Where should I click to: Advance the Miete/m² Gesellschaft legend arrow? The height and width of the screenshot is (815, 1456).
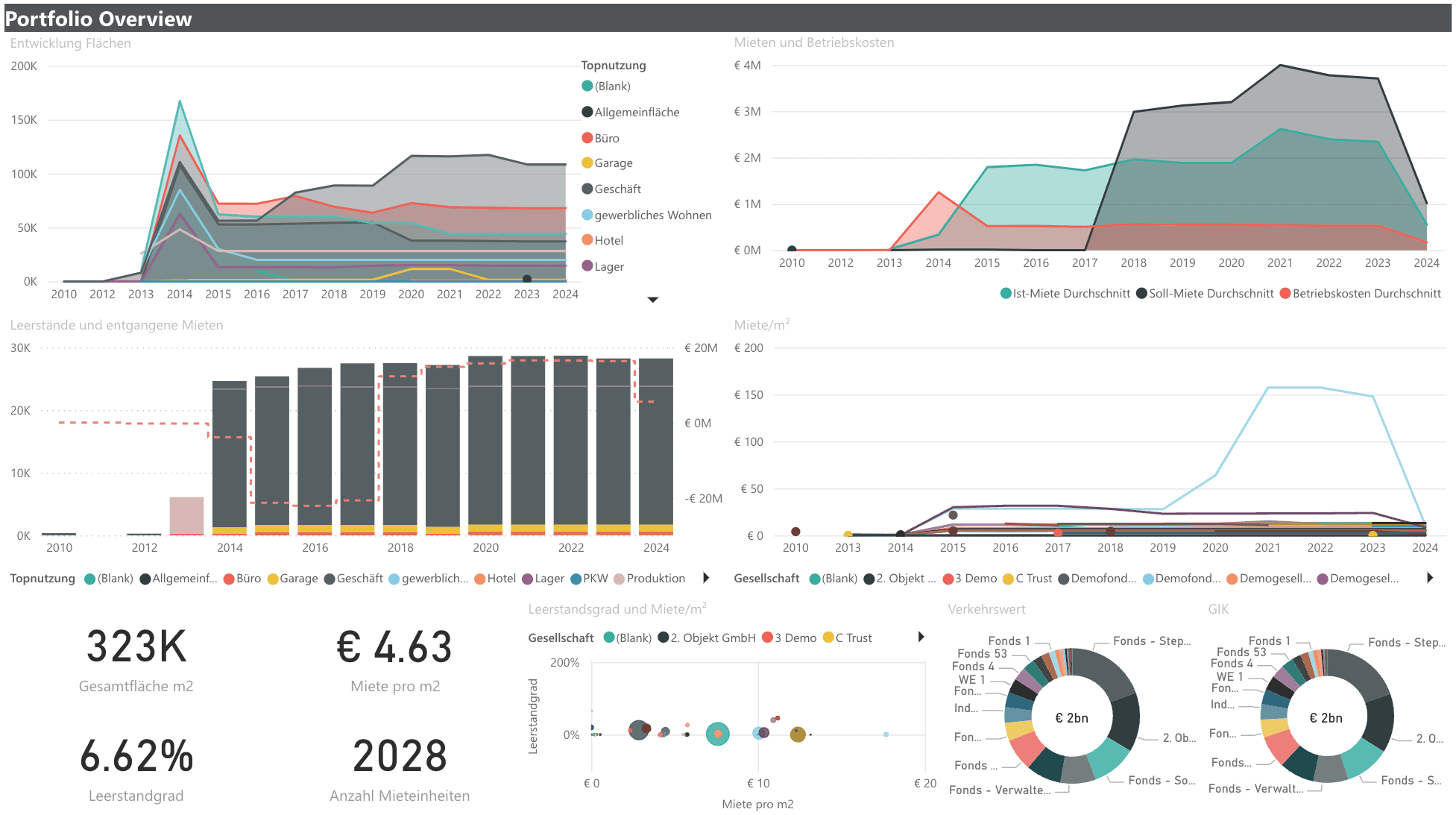coord(1430,578)
